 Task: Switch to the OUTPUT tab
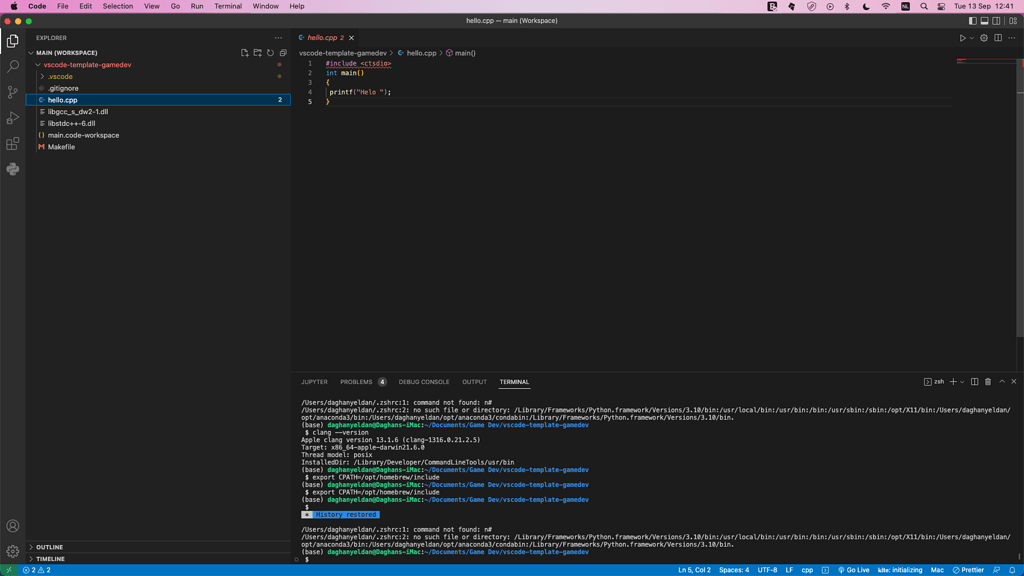point(474,382)
